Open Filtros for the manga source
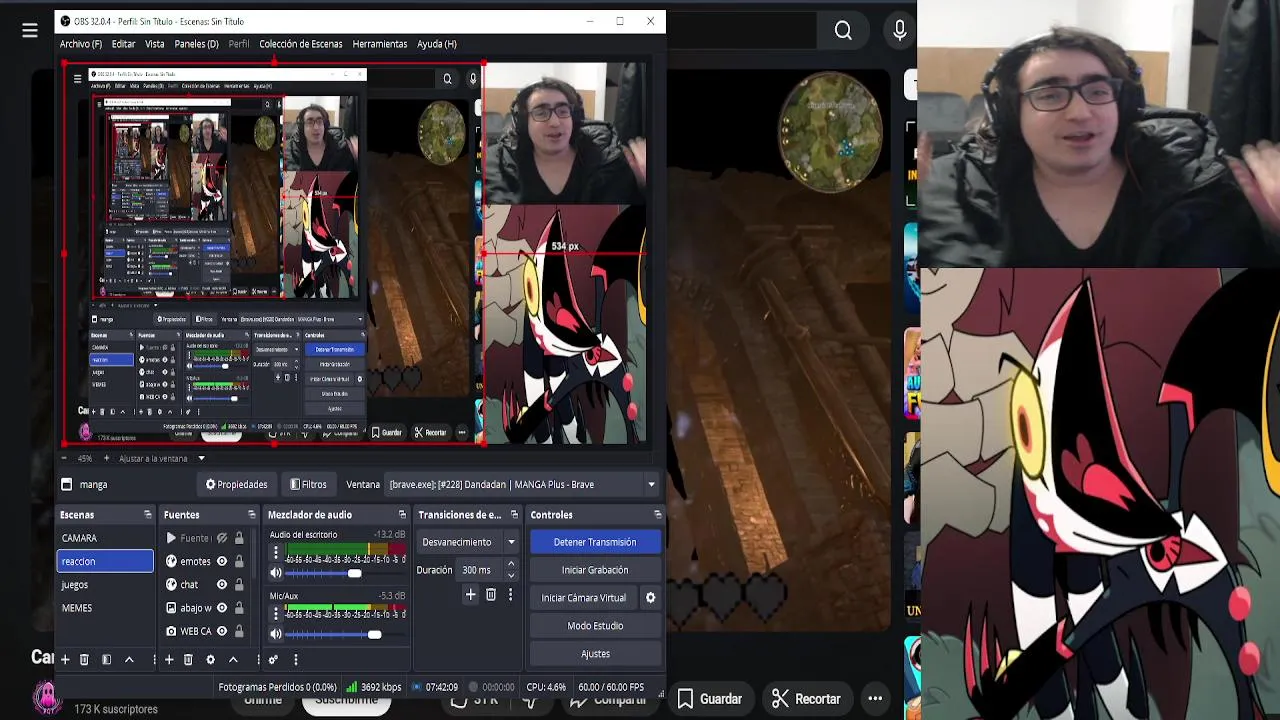Viewport: 1280px width, 720px height. point(308,485)
